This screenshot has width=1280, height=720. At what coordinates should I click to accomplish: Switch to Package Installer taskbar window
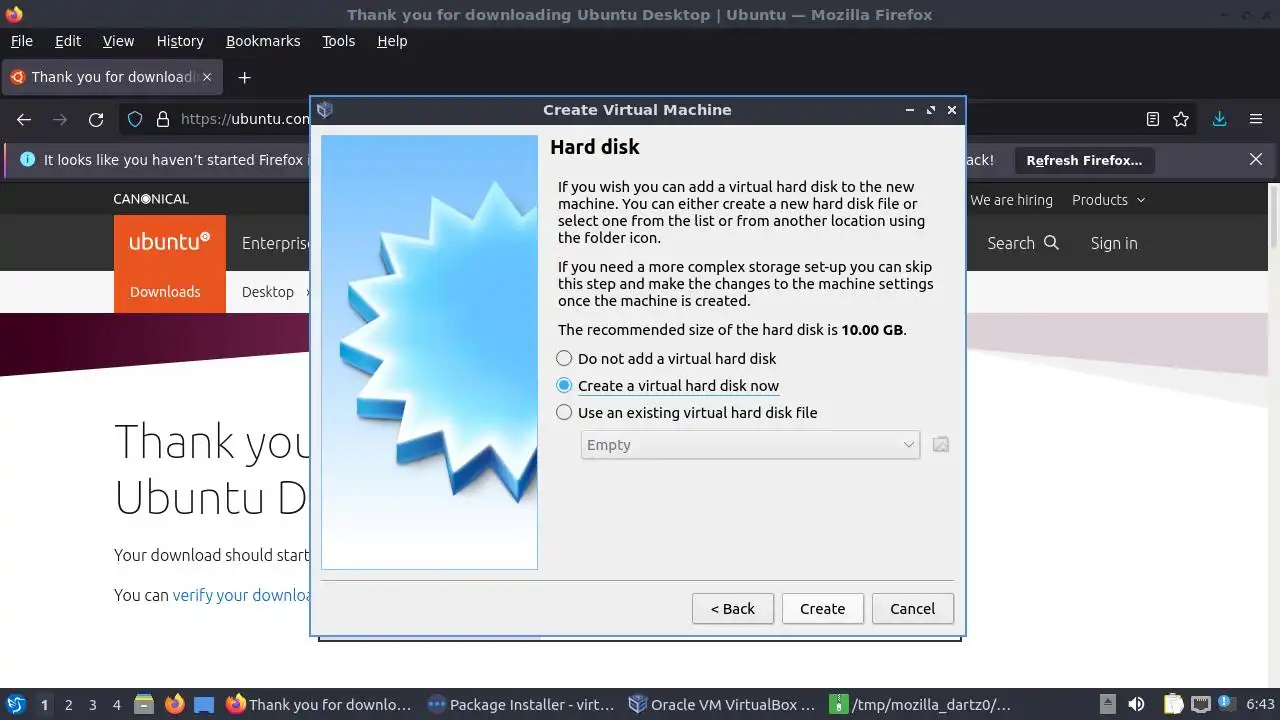coord(520,705)
